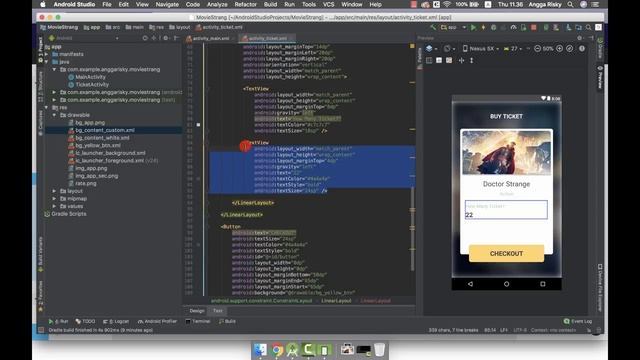Collapse the java folder
This screenshot has height=360, width=640.
[x=47, y=62]
